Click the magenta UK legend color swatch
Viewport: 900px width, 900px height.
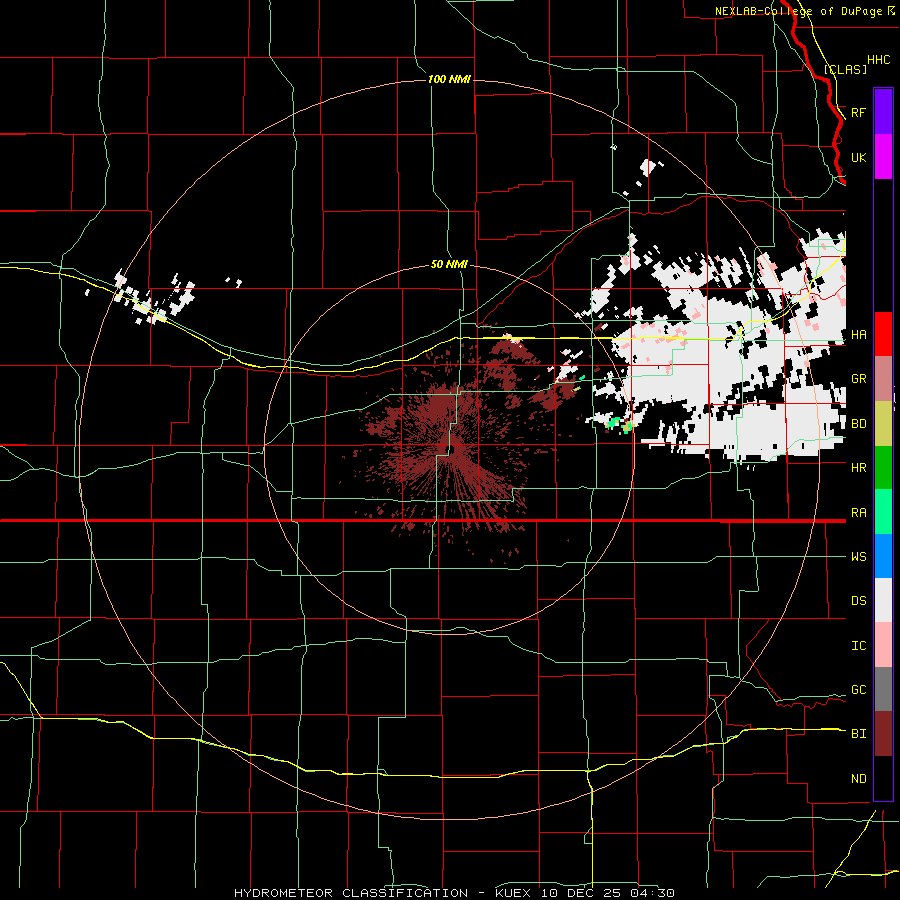point(883,157)
